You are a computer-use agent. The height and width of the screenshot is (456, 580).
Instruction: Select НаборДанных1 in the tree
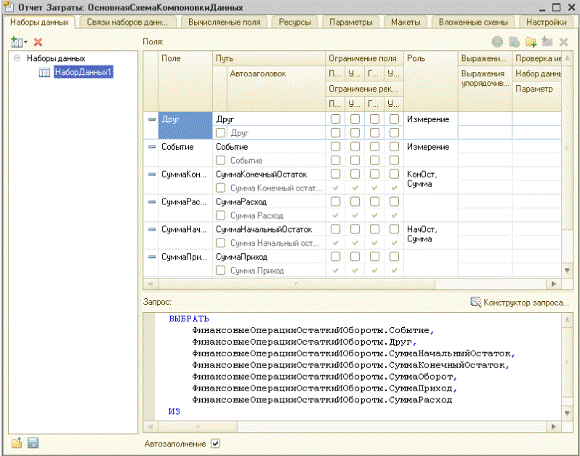[83, 72]
